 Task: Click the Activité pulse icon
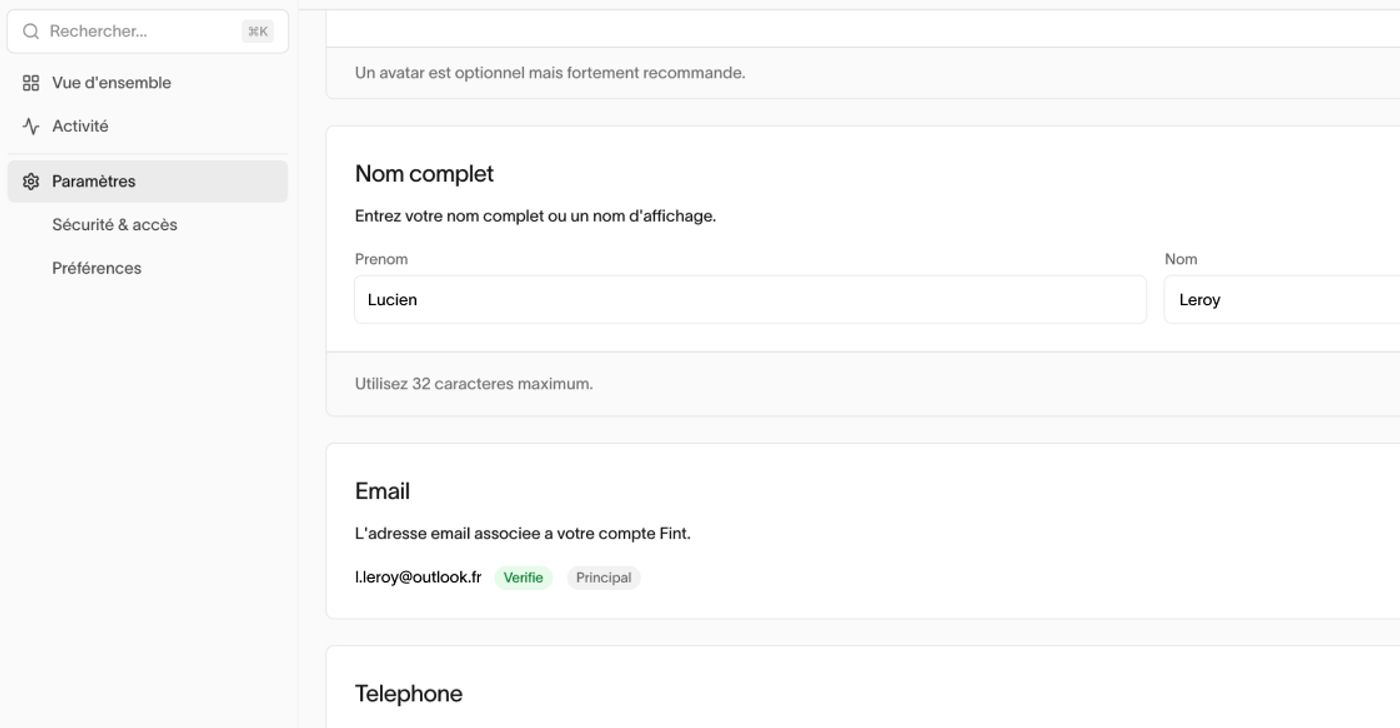[31, 126]
